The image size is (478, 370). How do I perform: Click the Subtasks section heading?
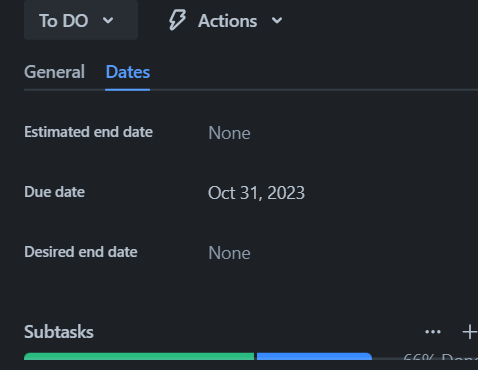[x=59, y=332]
